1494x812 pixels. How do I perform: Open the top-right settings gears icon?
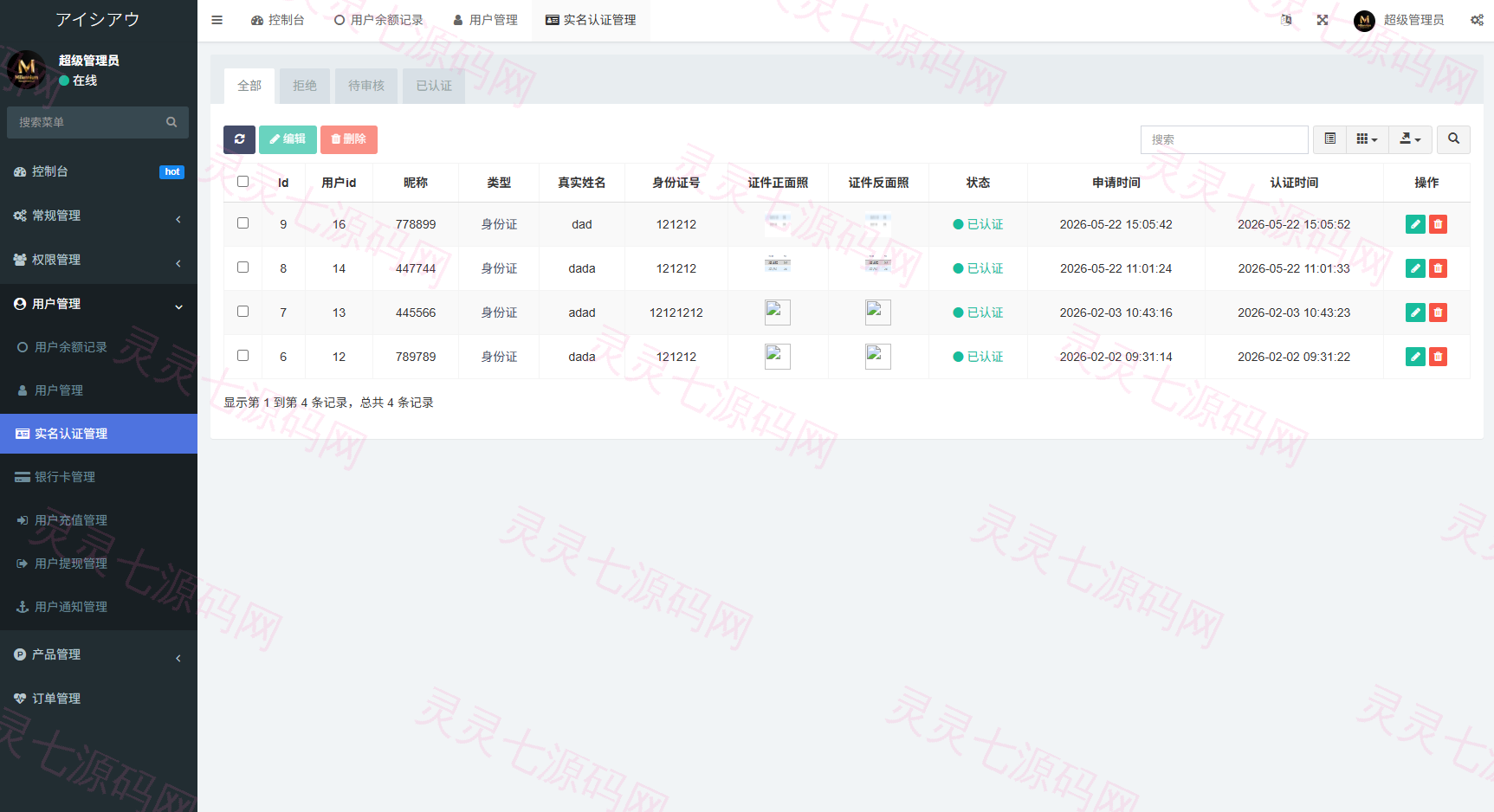click(1477, 20)
